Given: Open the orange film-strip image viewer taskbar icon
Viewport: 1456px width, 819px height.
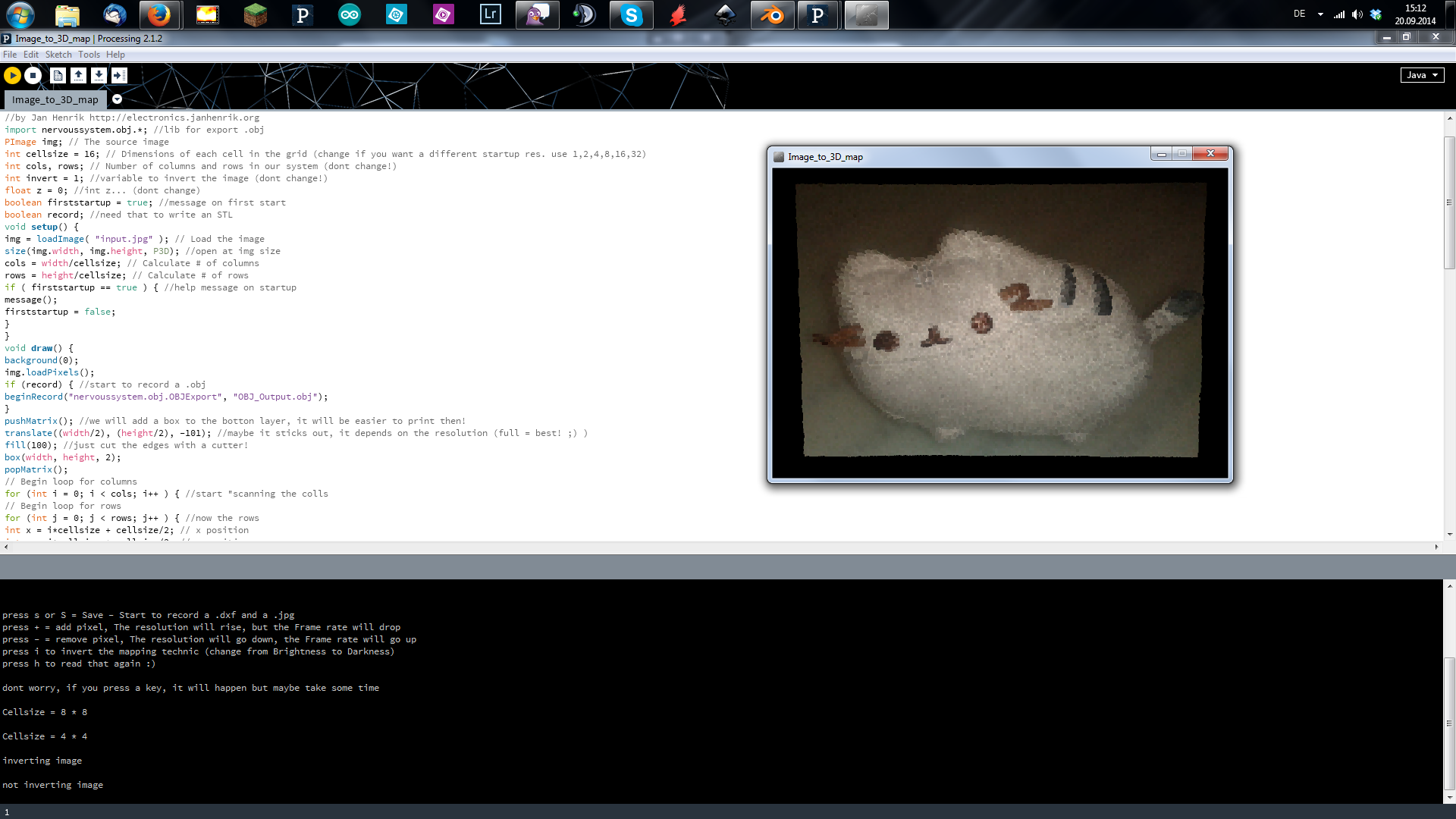Looking at the screenshot, I should [207, 14].
